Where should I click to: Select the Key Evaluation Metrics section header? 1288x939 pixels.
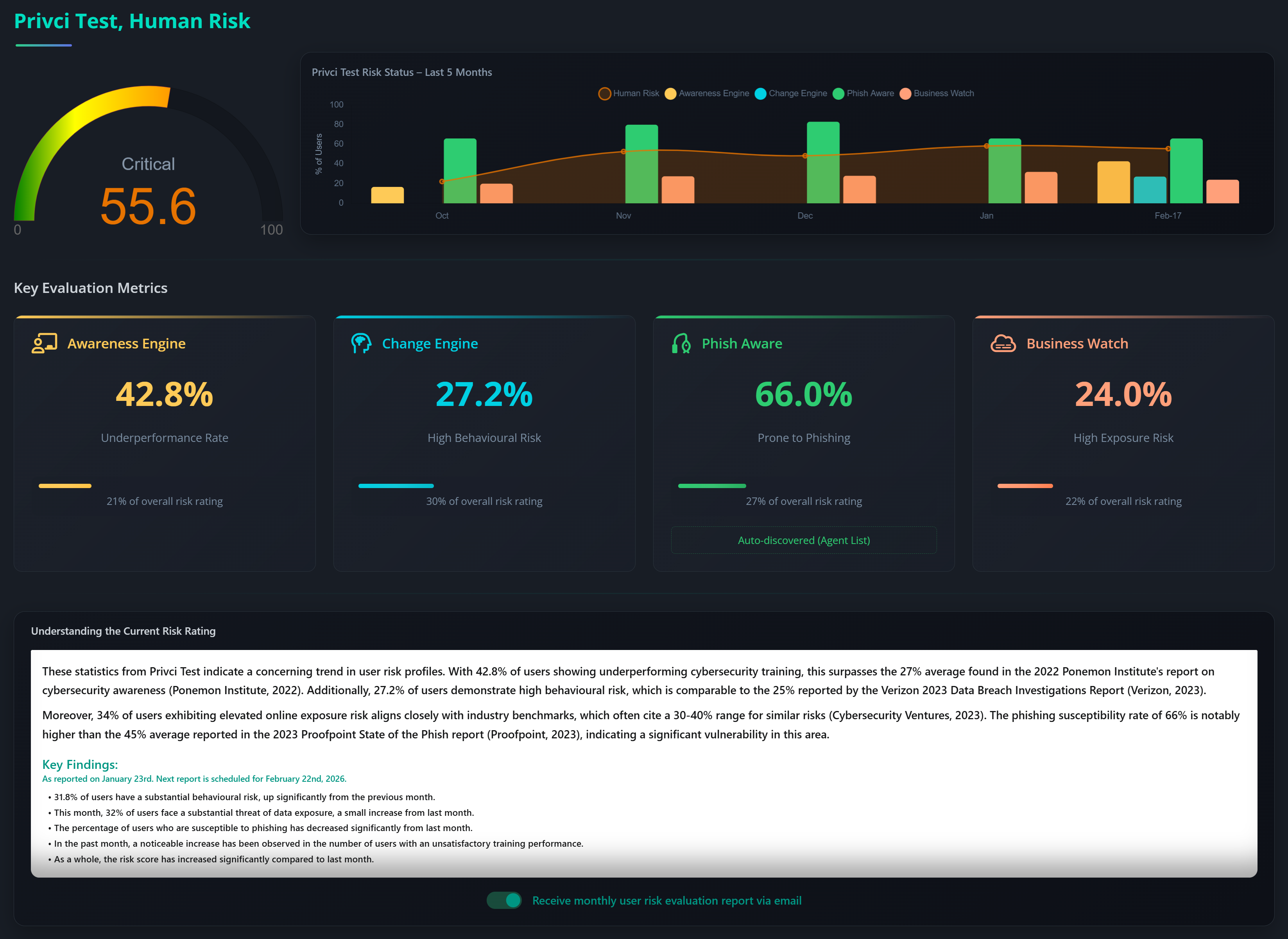click(91, 288)
